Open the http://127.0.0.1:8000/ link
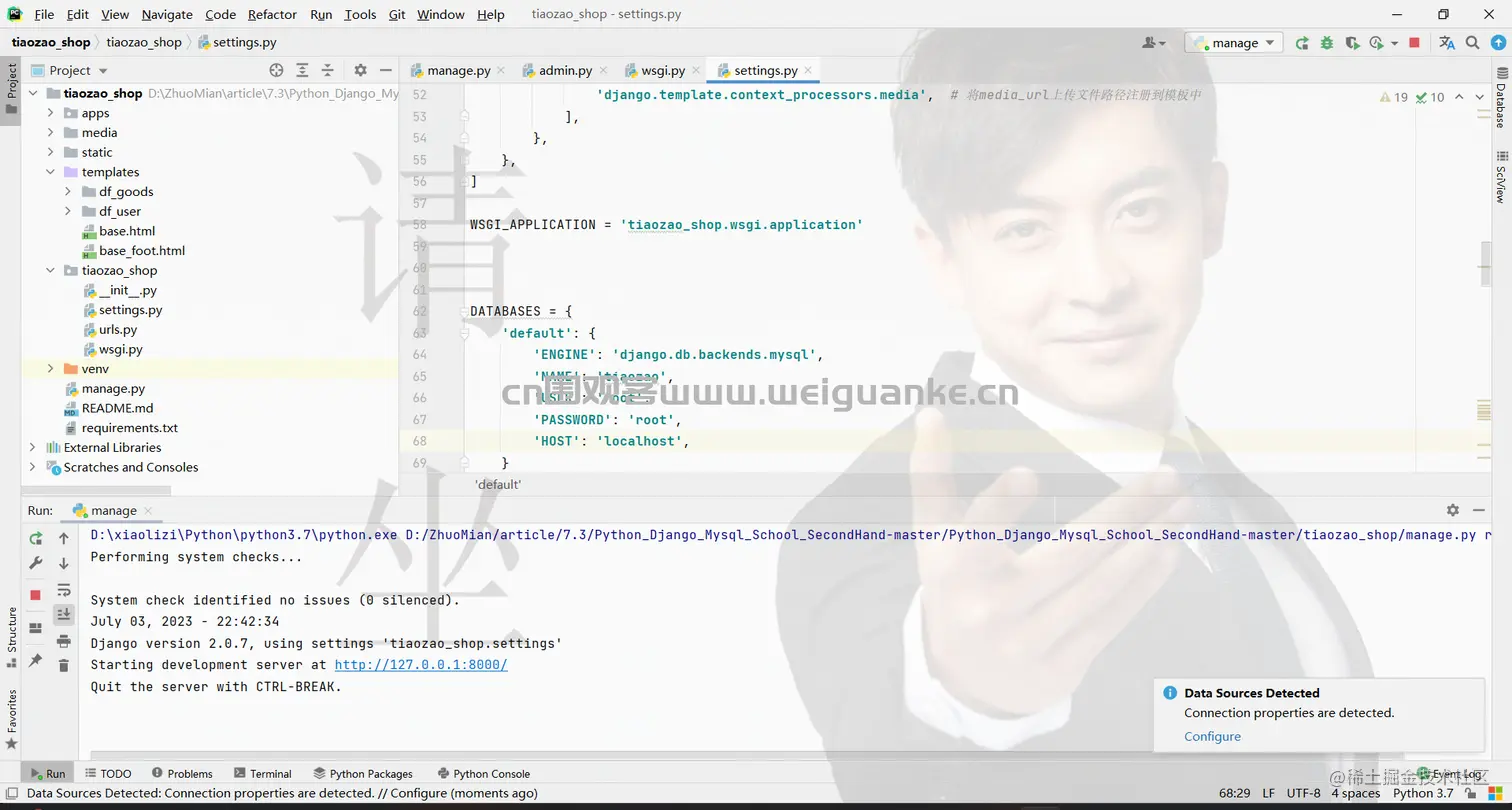This screenshot has height=810, width=1512. click(x=421, y=665)
